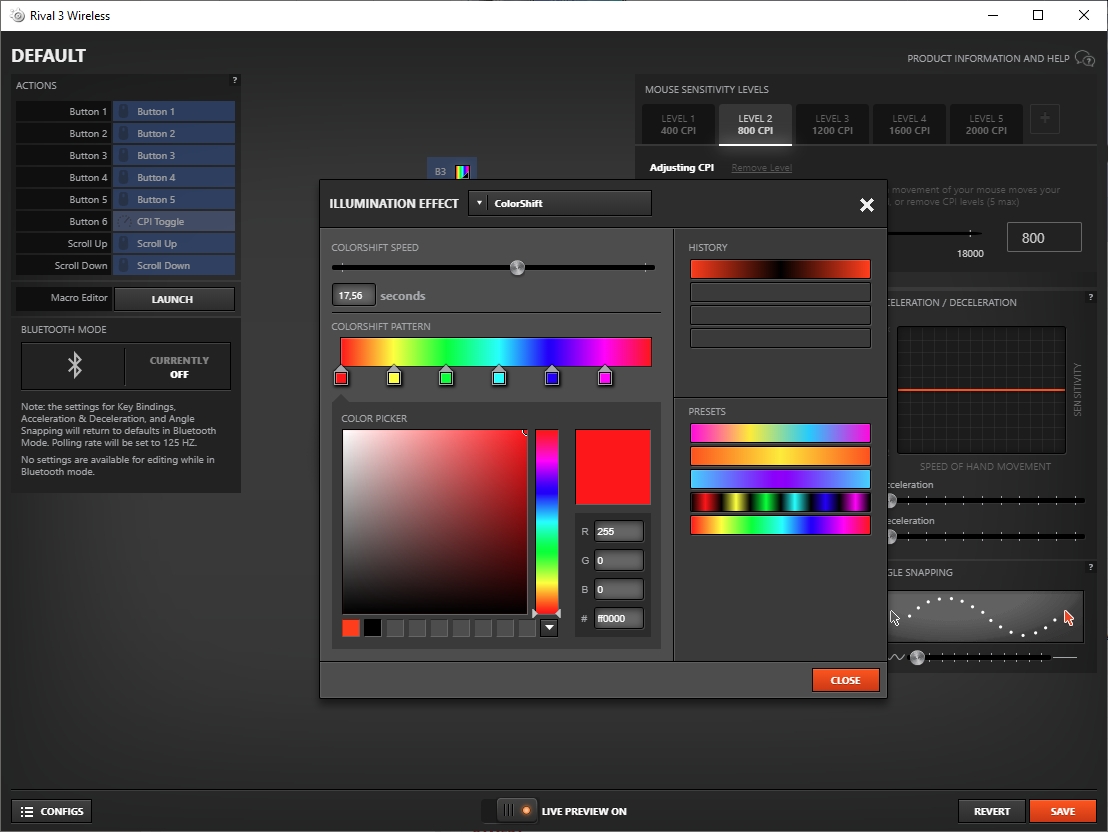Select the green gradient stop marker
The width and height of the screenshot is (1108, 832).
coord(446,376)
